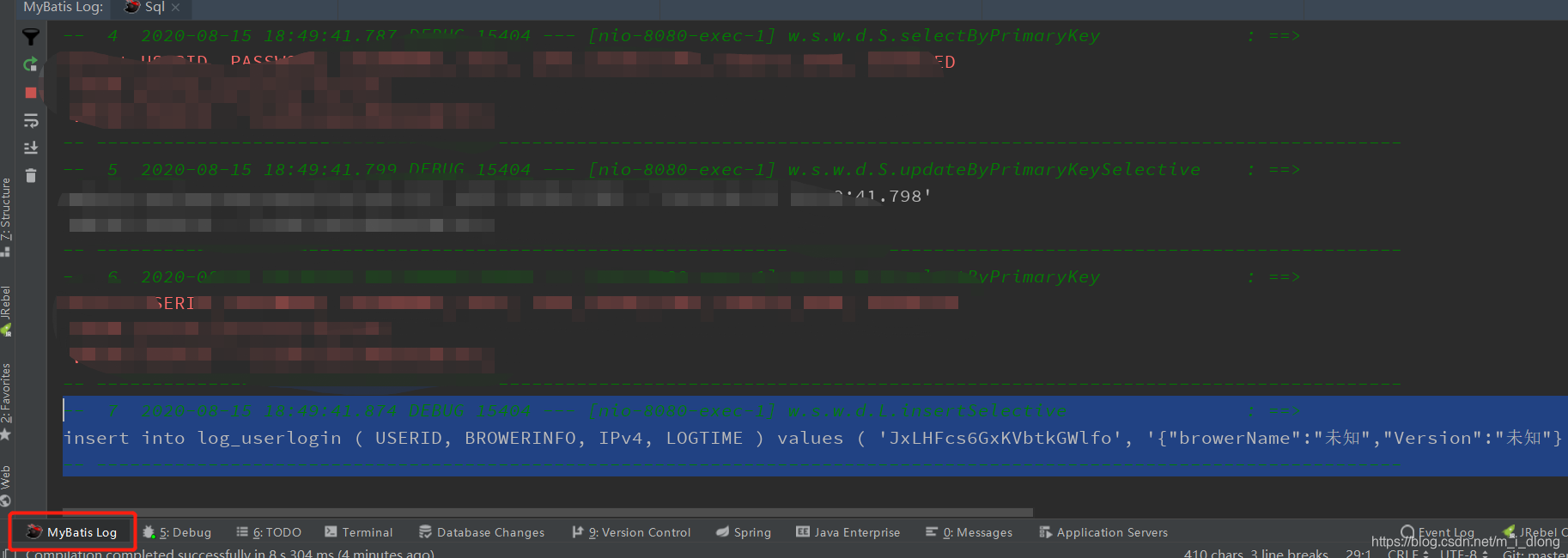Click the UTF-8 encoding selector
This screenshot has width=1568, height=558.
1464,553
